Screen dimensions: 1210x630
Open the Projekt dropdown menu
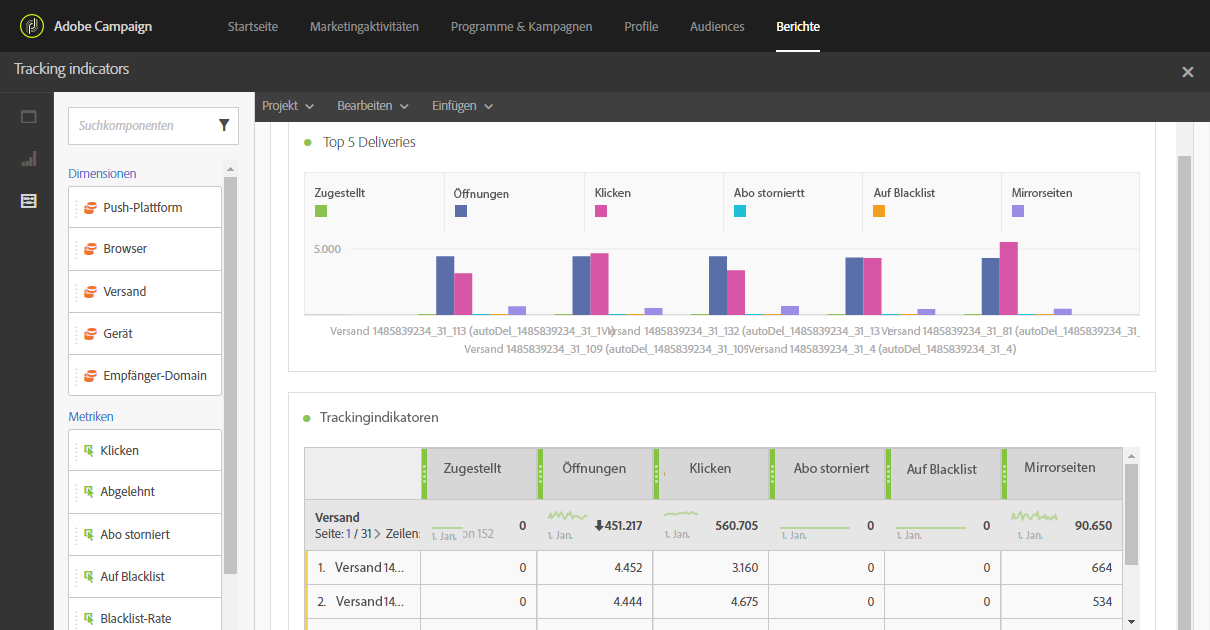point(288,106)
